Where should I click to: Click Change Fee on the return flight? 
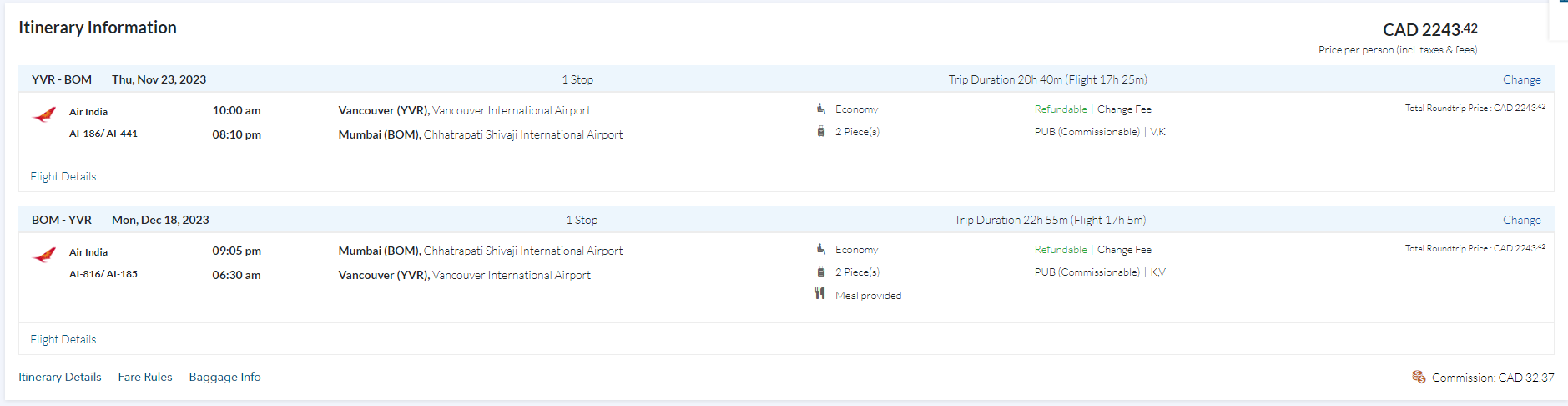(1124, 250)
